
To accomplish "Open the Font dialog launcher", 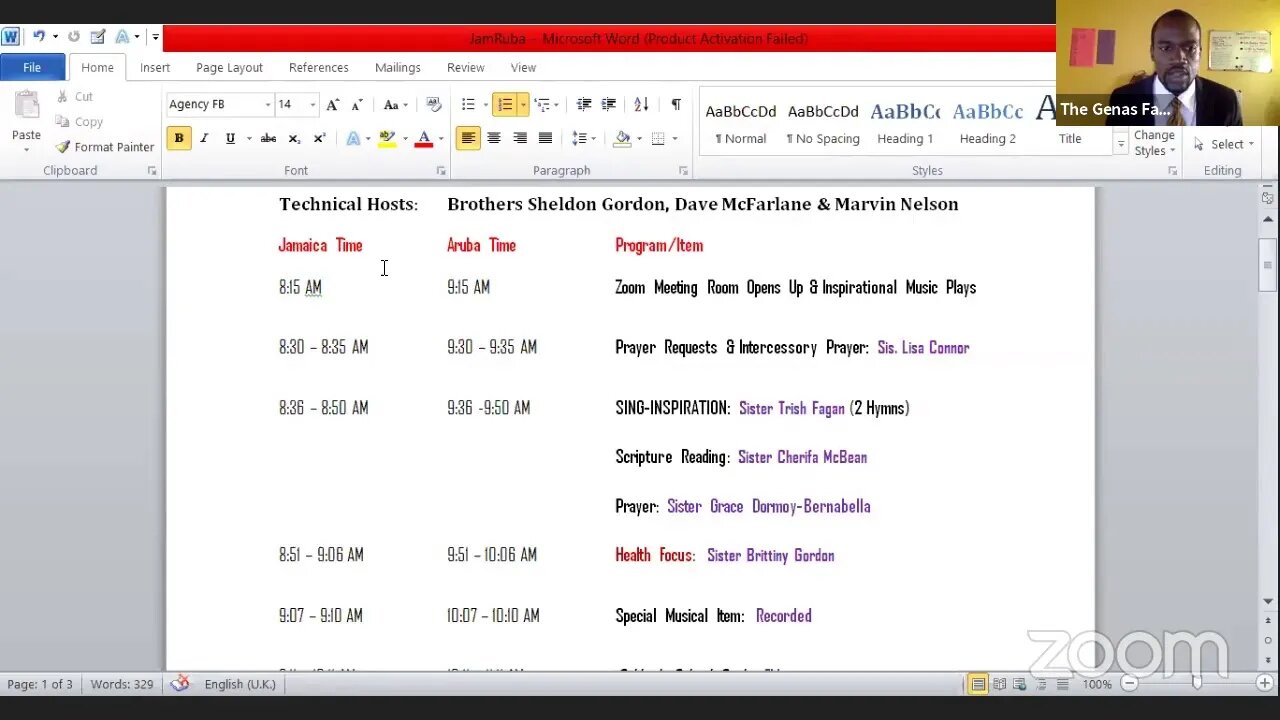I will (441, 171).
